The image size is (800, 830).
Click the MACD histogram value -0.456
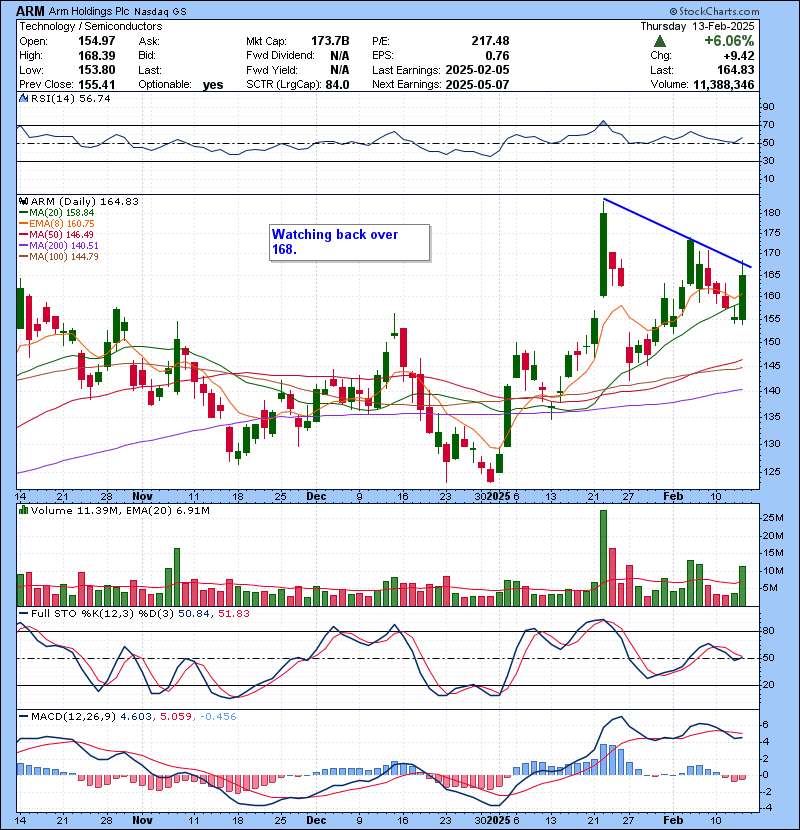pyautogui.click(x=218, y=717)
